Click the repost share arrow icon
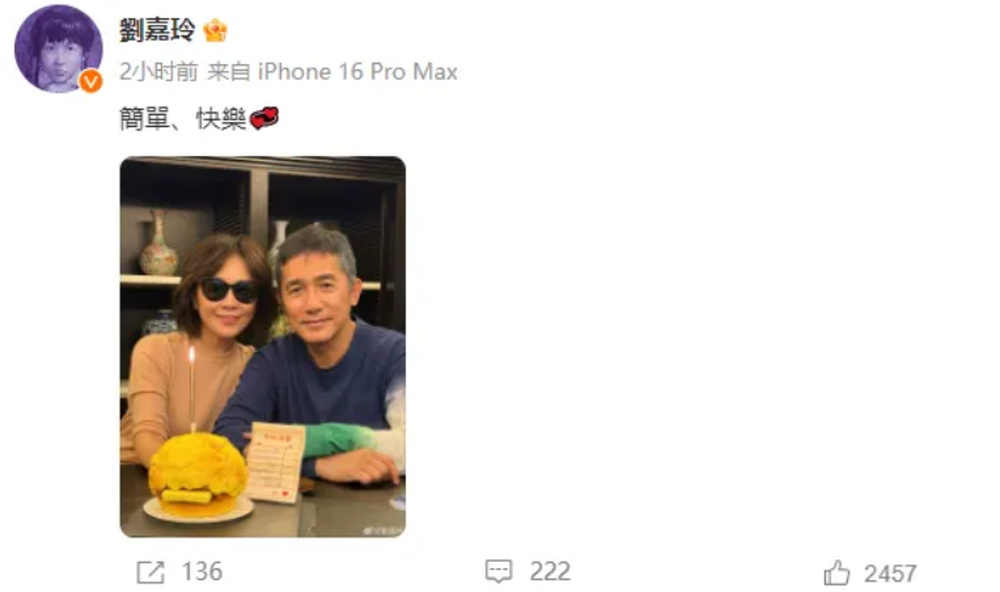The image size is (1000, 592). click(x=151, y=572)
